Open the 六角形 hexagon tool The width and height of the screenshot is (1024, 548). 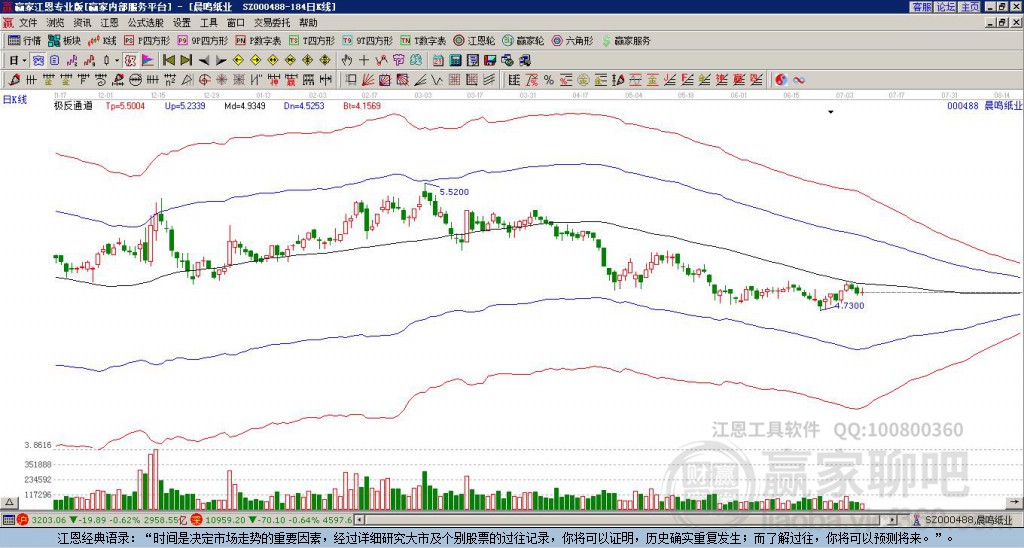[573, 40]
